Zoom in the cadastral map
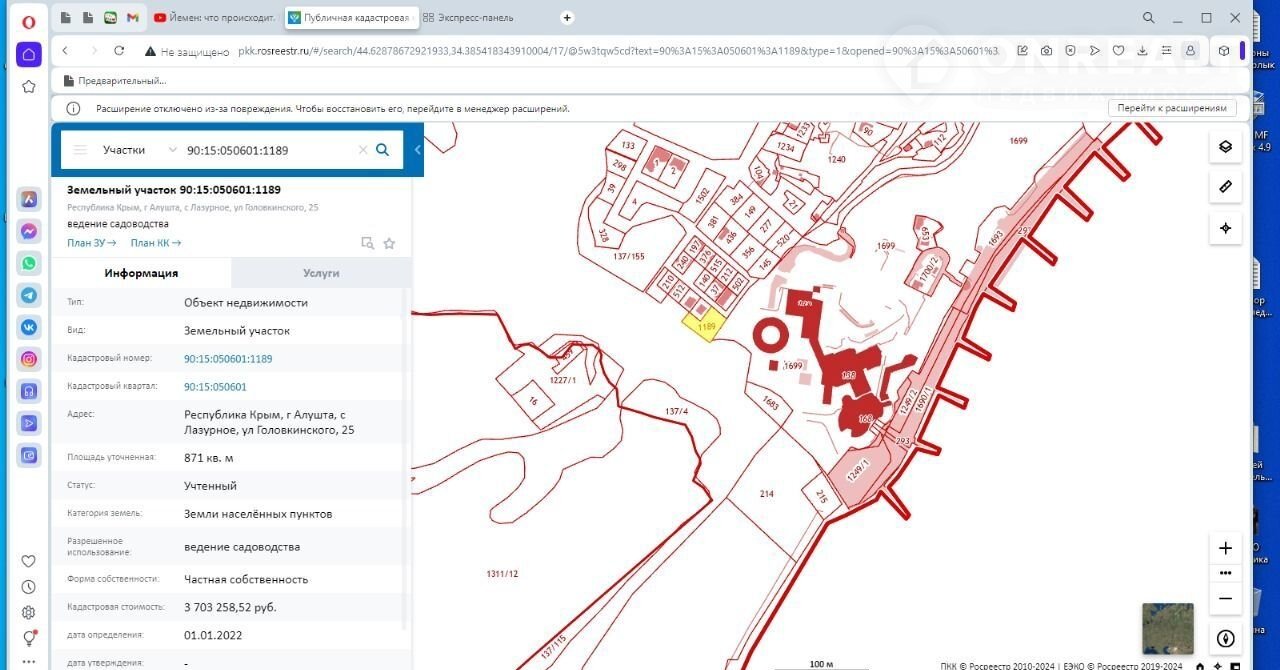 point(1225,548)
